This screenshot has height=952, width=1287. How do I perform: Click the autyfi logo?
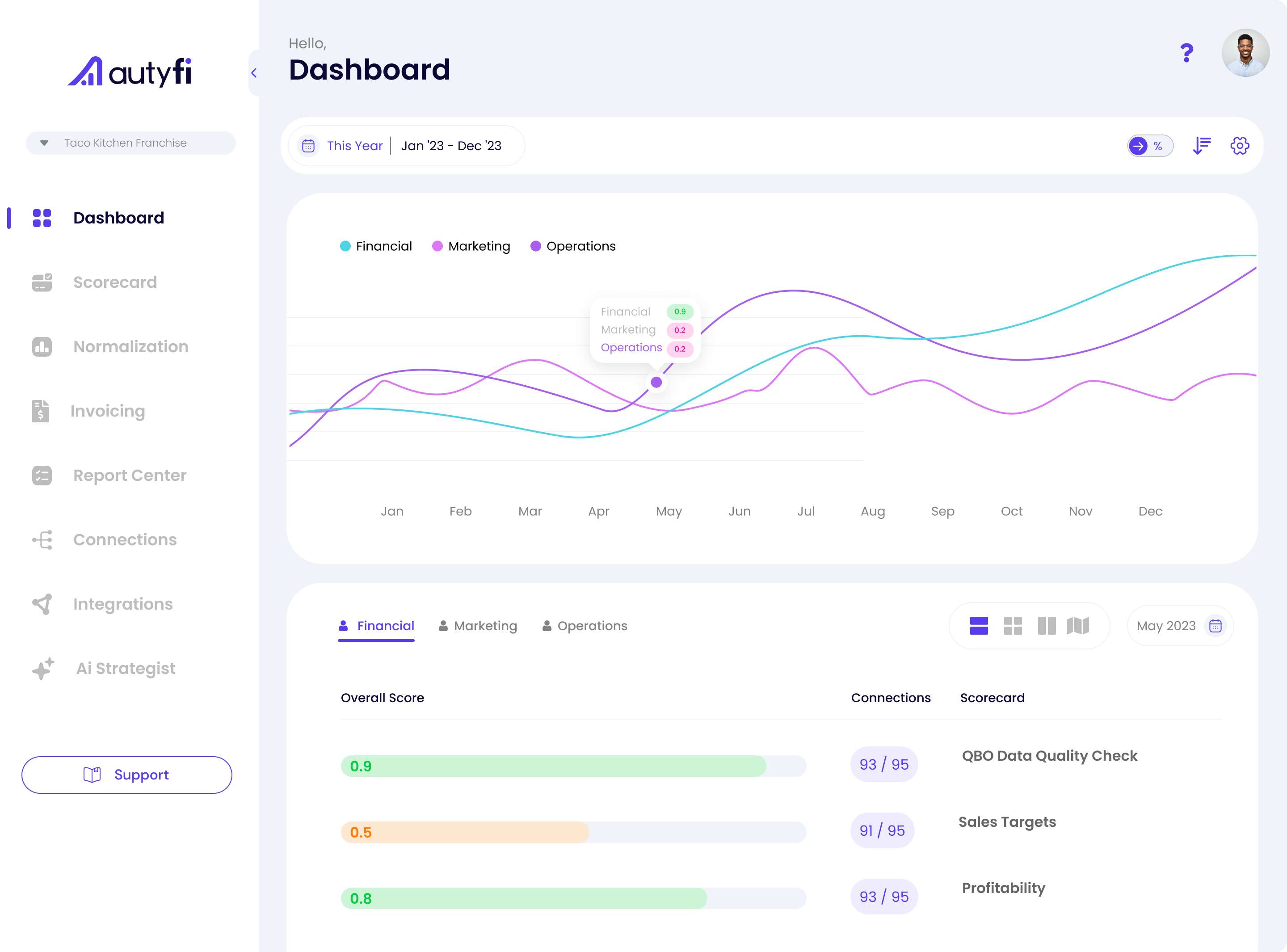tap(130, 72)
